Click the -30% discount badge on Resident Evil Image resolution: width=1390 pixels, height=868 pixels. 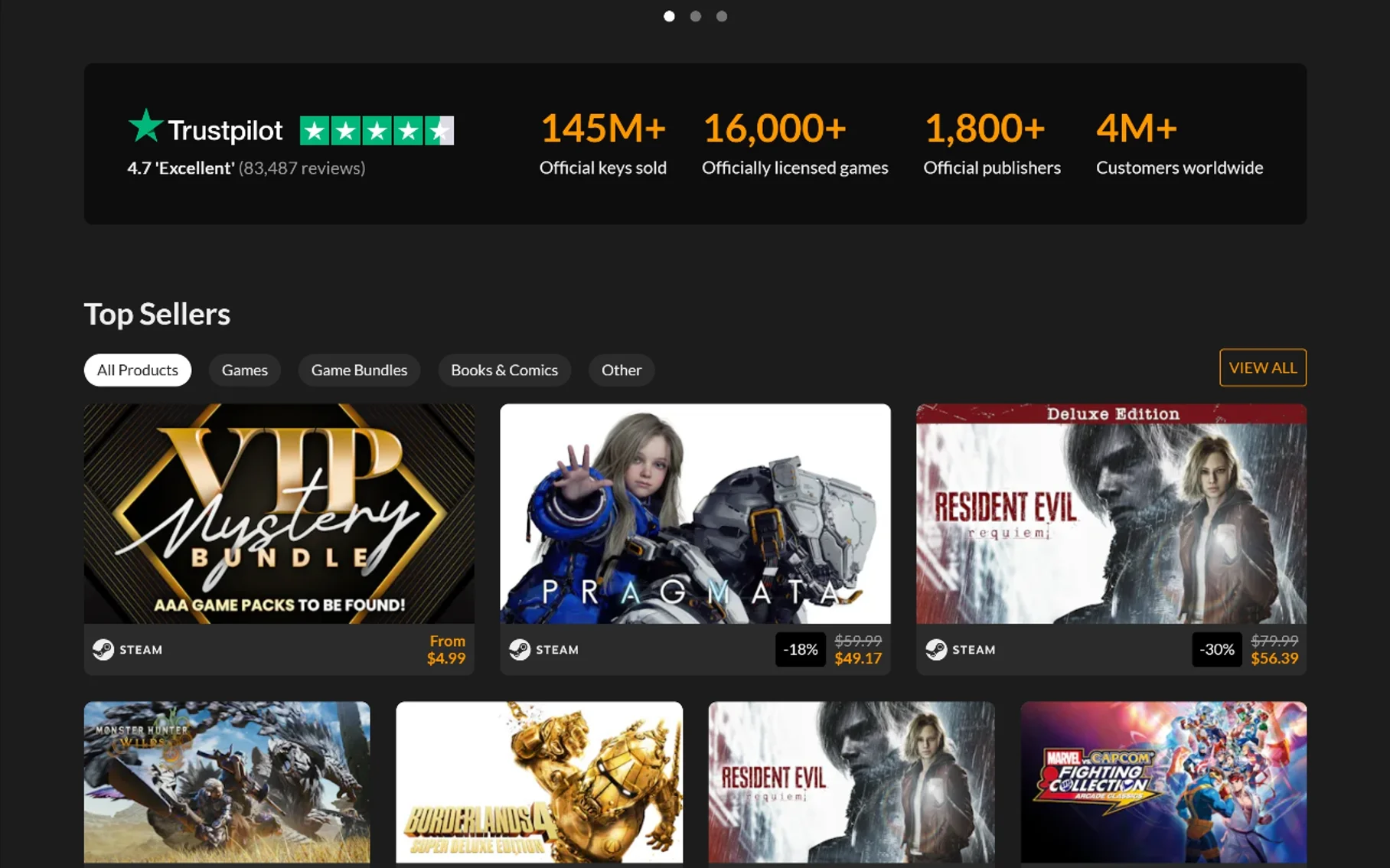pyautogui.click(x=1217, y=649)
